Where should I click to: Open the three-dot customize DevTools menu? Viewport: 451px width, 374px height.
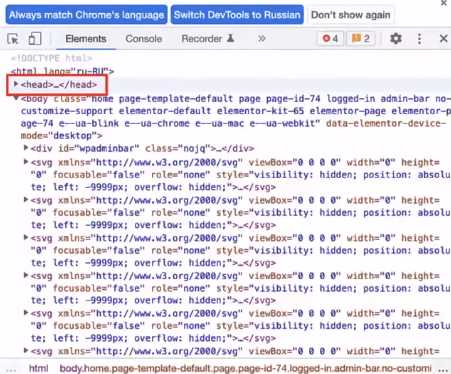point(419,39)
